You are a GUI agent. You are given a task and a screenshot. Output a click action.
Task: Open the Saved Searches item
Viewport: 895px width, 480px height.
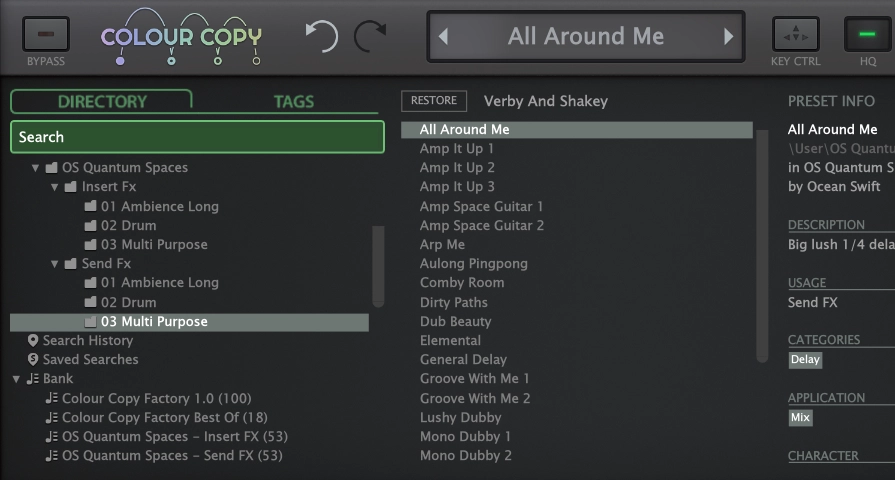90,360
